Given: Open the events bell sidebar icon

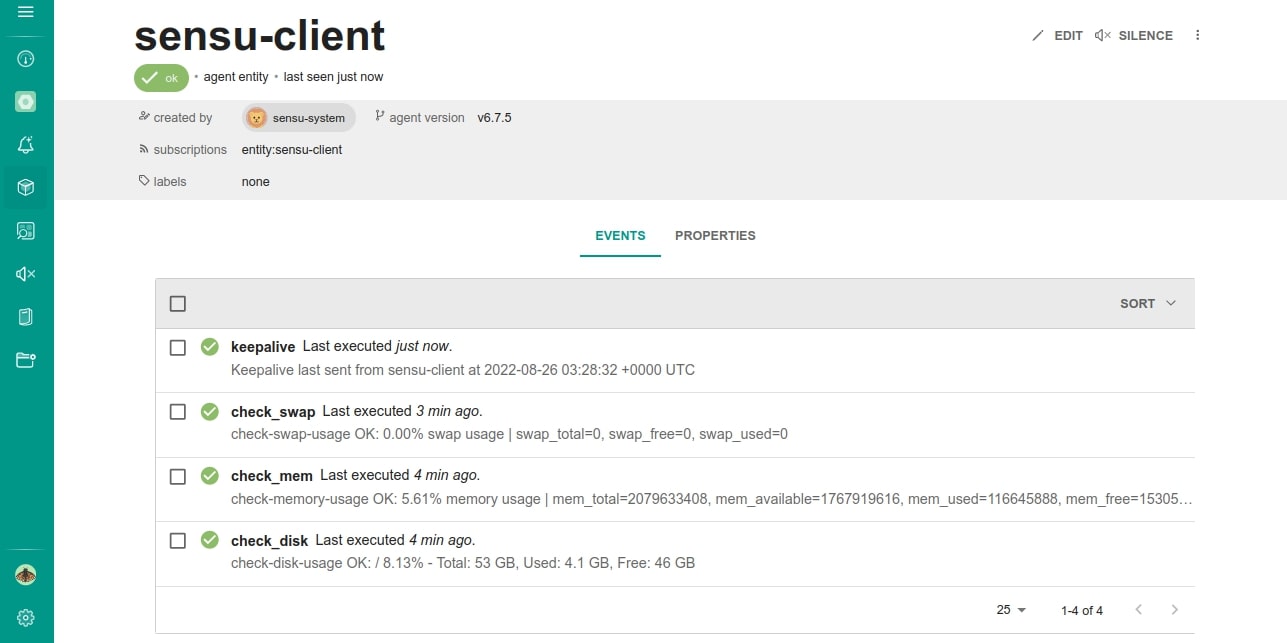Looking at the screenshot, I should 26,145.
